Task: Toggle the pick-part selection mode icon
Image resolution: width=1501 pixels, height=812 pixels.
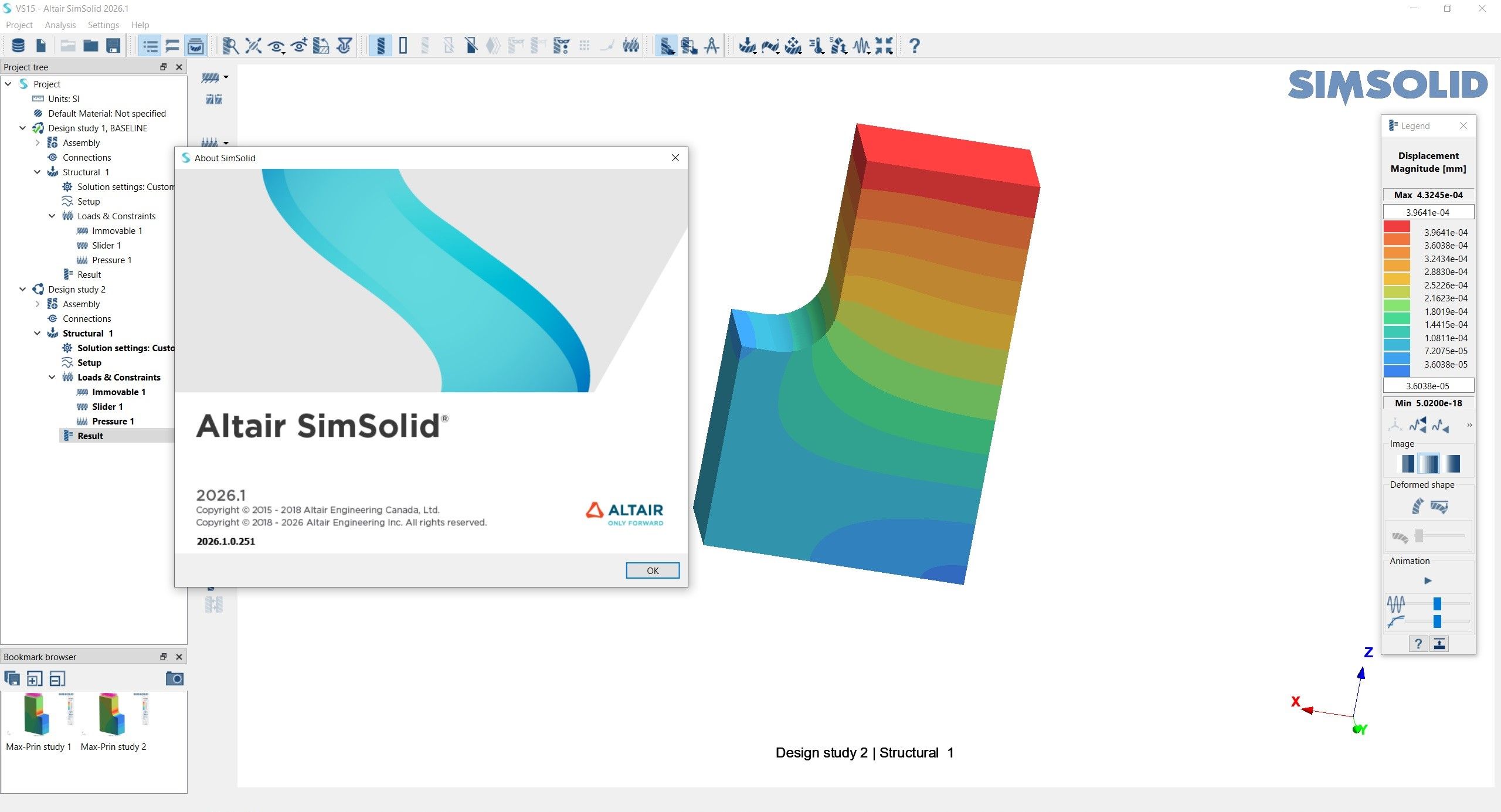Action: [x=666, y=45]
